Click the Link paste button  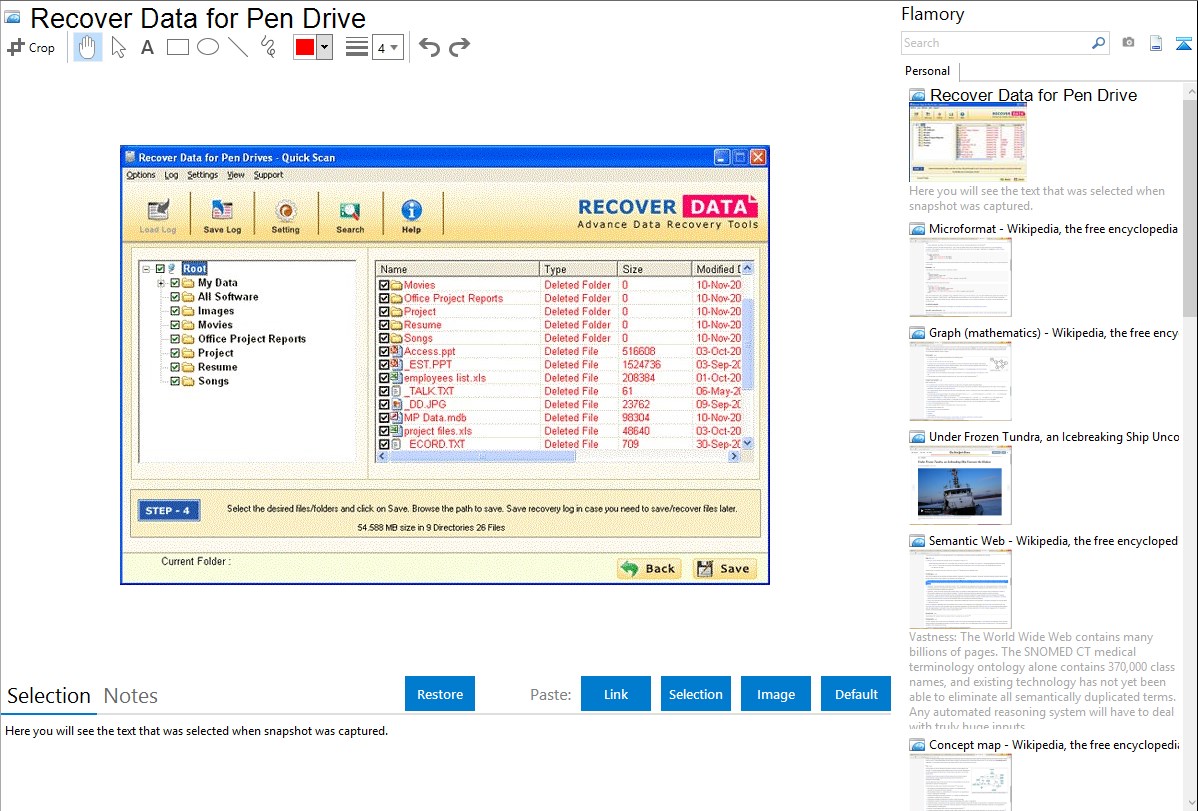(x=616, y=694)
